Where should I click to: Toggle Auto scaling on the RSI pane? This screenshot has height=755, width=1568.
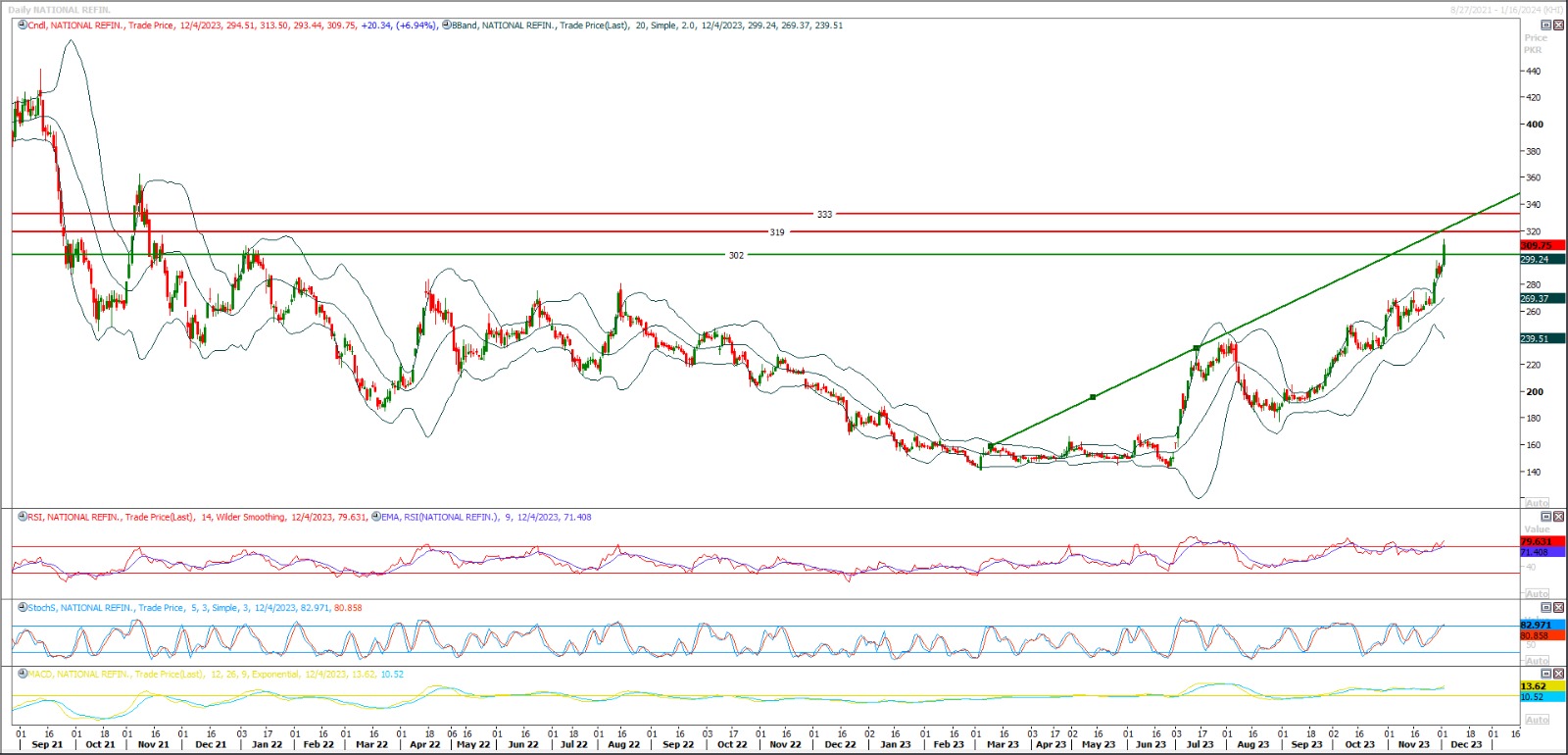(1538, 594)
